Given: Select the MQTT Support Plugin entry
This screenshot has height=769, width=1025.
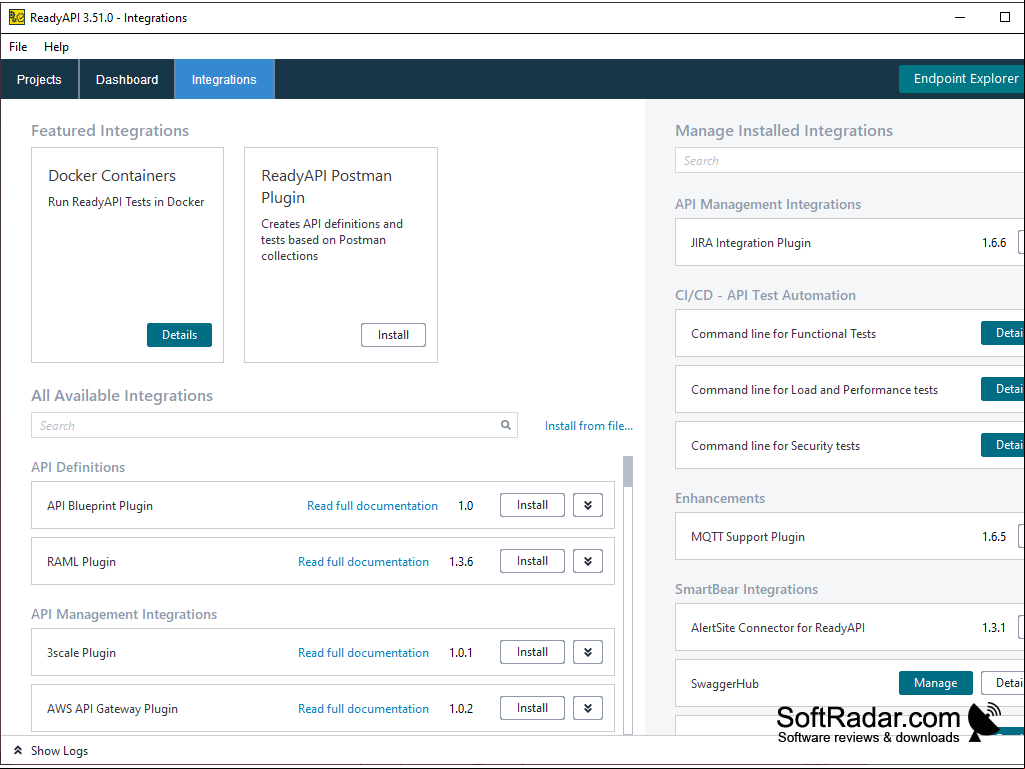Looking at the screenshot, I should tap(850, 536).
